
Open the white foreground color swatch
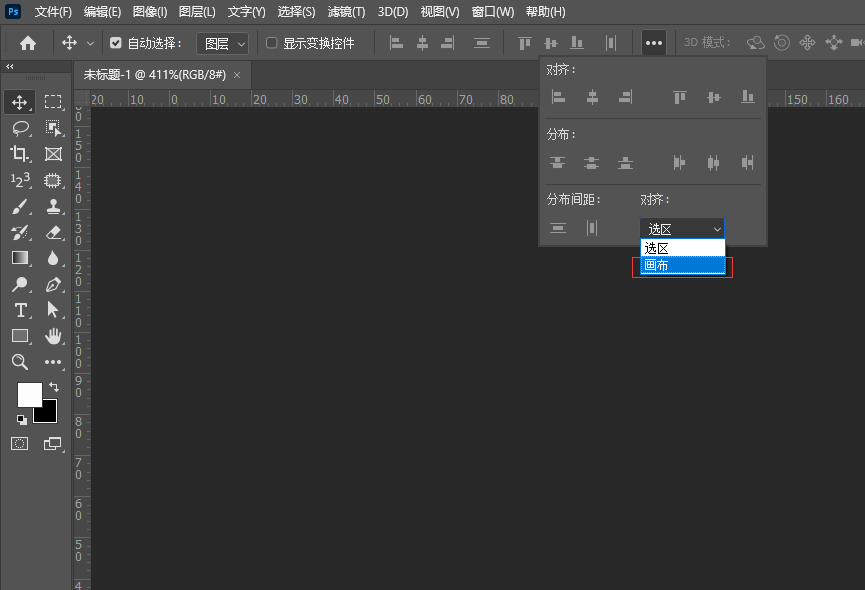pos(29,394)
